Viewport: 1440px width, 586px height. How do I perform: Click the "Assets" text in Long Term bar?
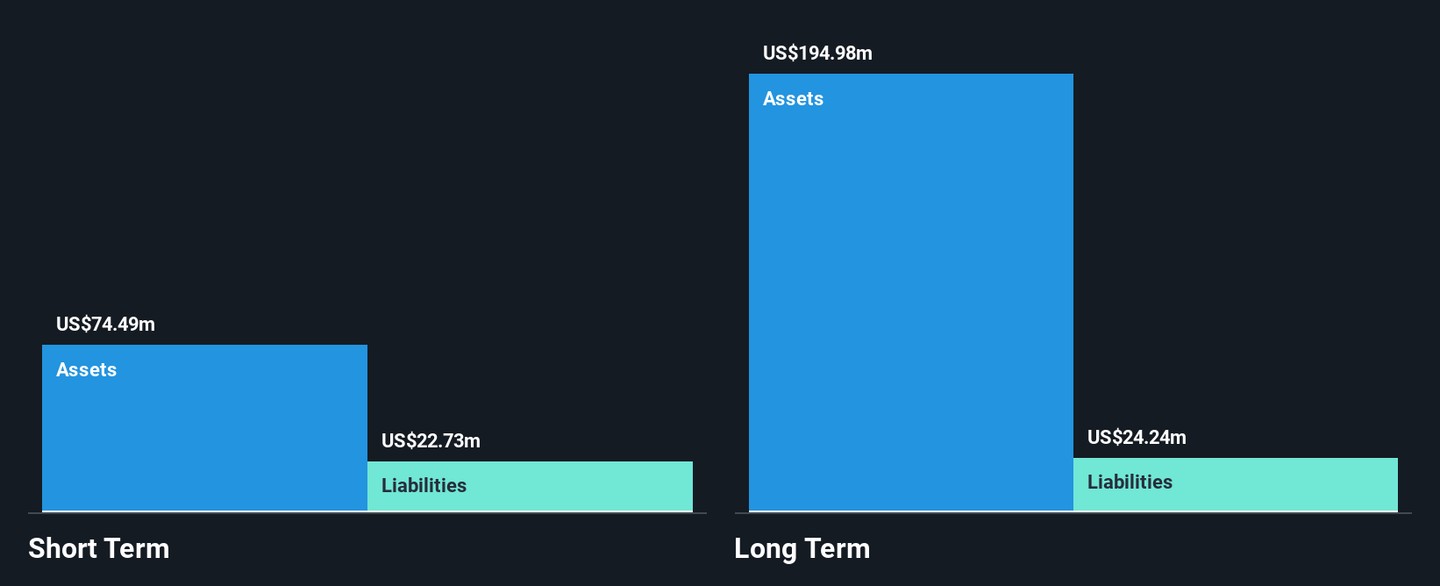(x=793, y=99)
